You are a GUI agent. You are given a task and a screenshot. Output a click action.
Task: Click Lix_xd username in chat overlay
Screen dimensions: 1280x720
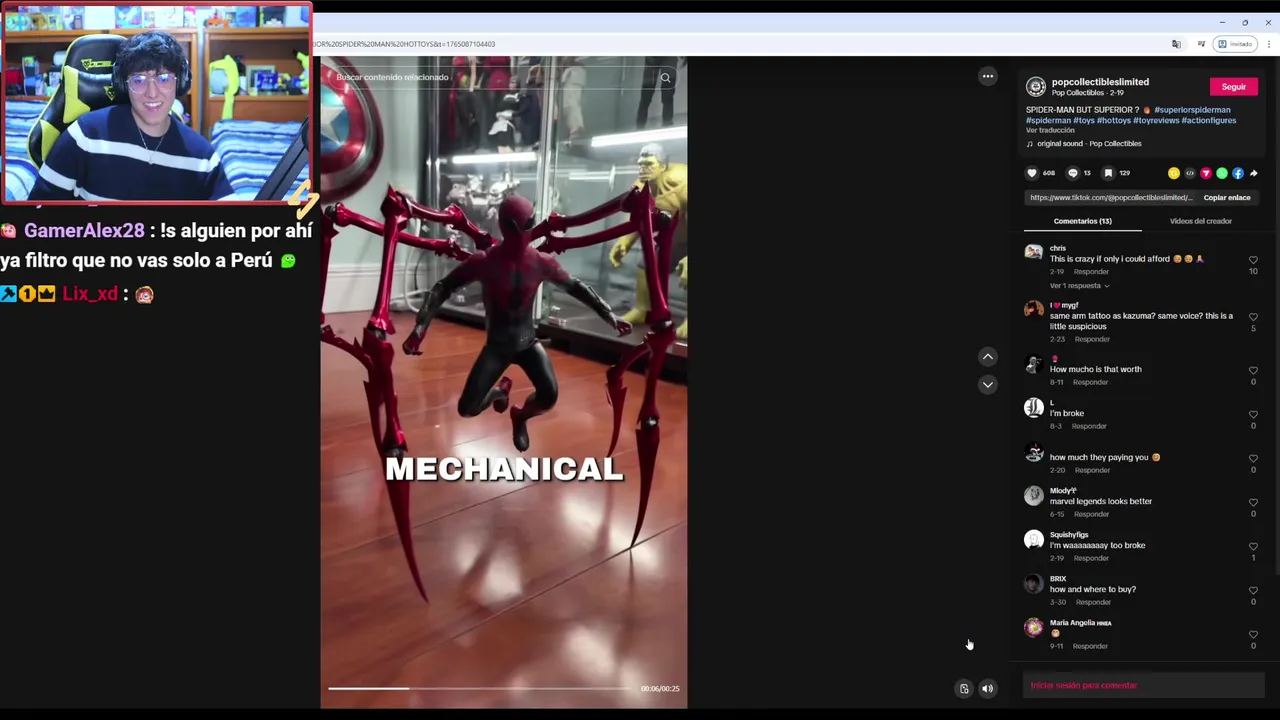tap(89, 294)
